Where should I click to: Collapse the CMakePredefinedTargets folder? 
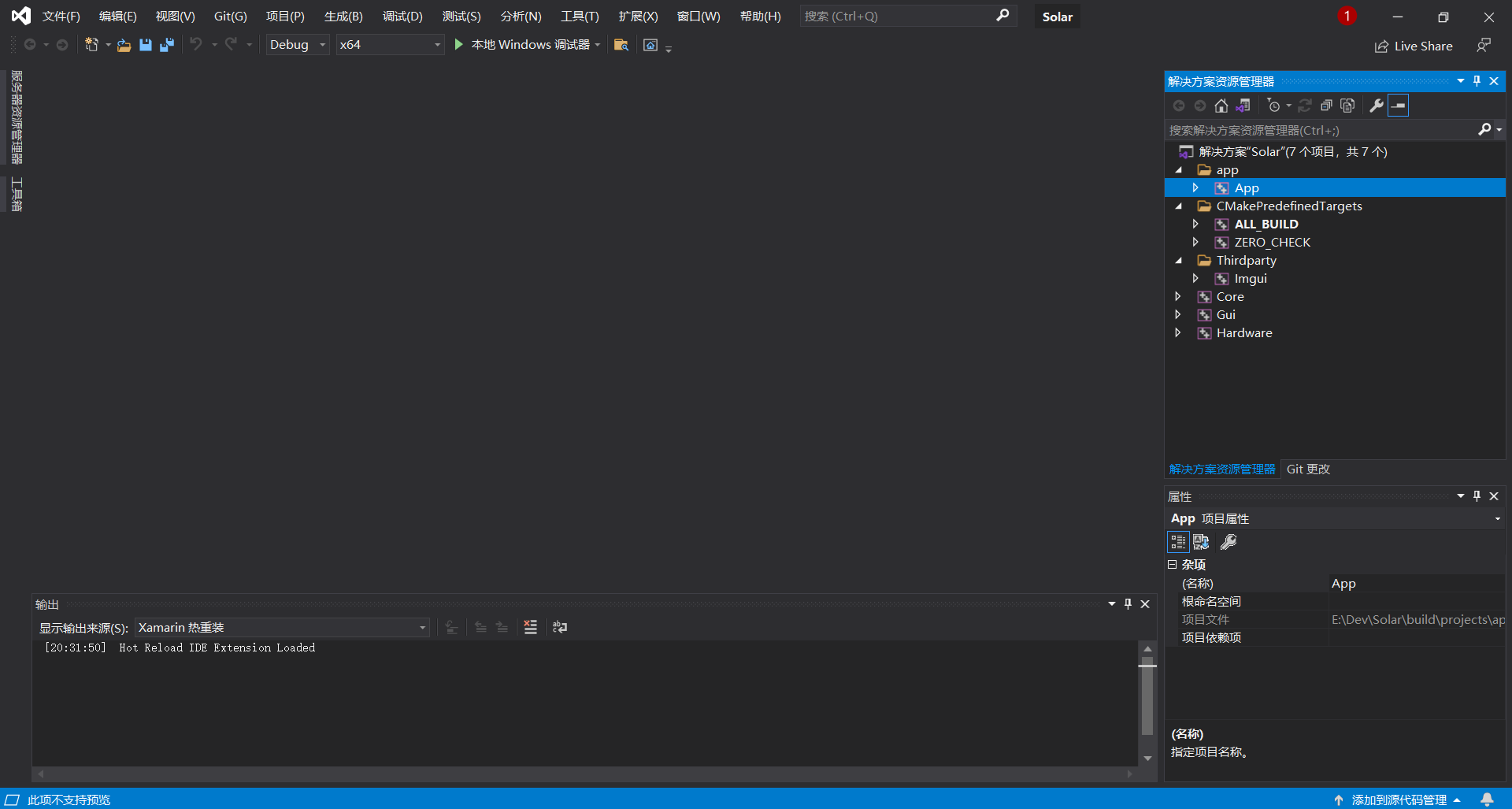click(x=1178, y=206)
